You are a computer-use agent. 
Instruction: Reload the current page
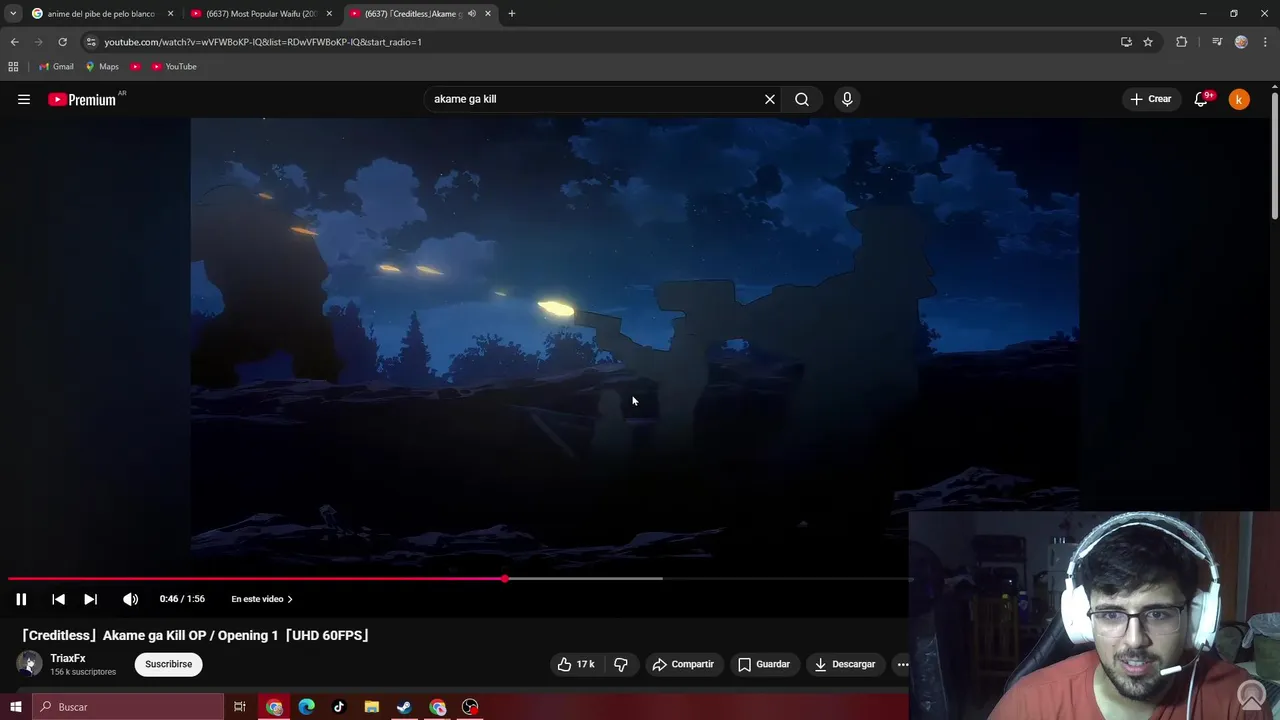point(62,42)
